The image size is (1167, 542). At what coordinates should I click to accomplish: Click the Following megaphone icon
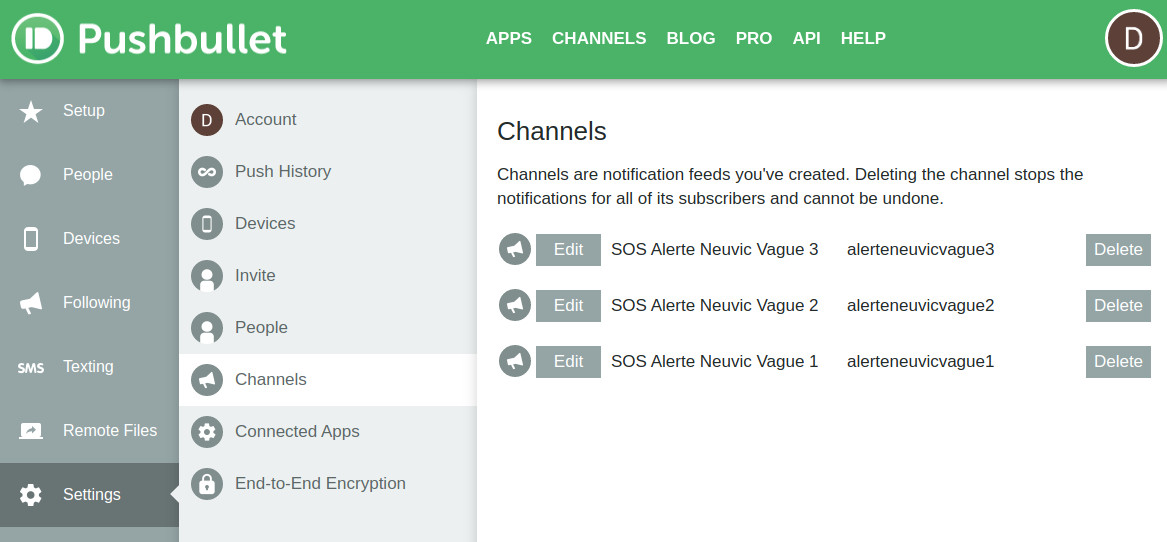tap(31, 303)
